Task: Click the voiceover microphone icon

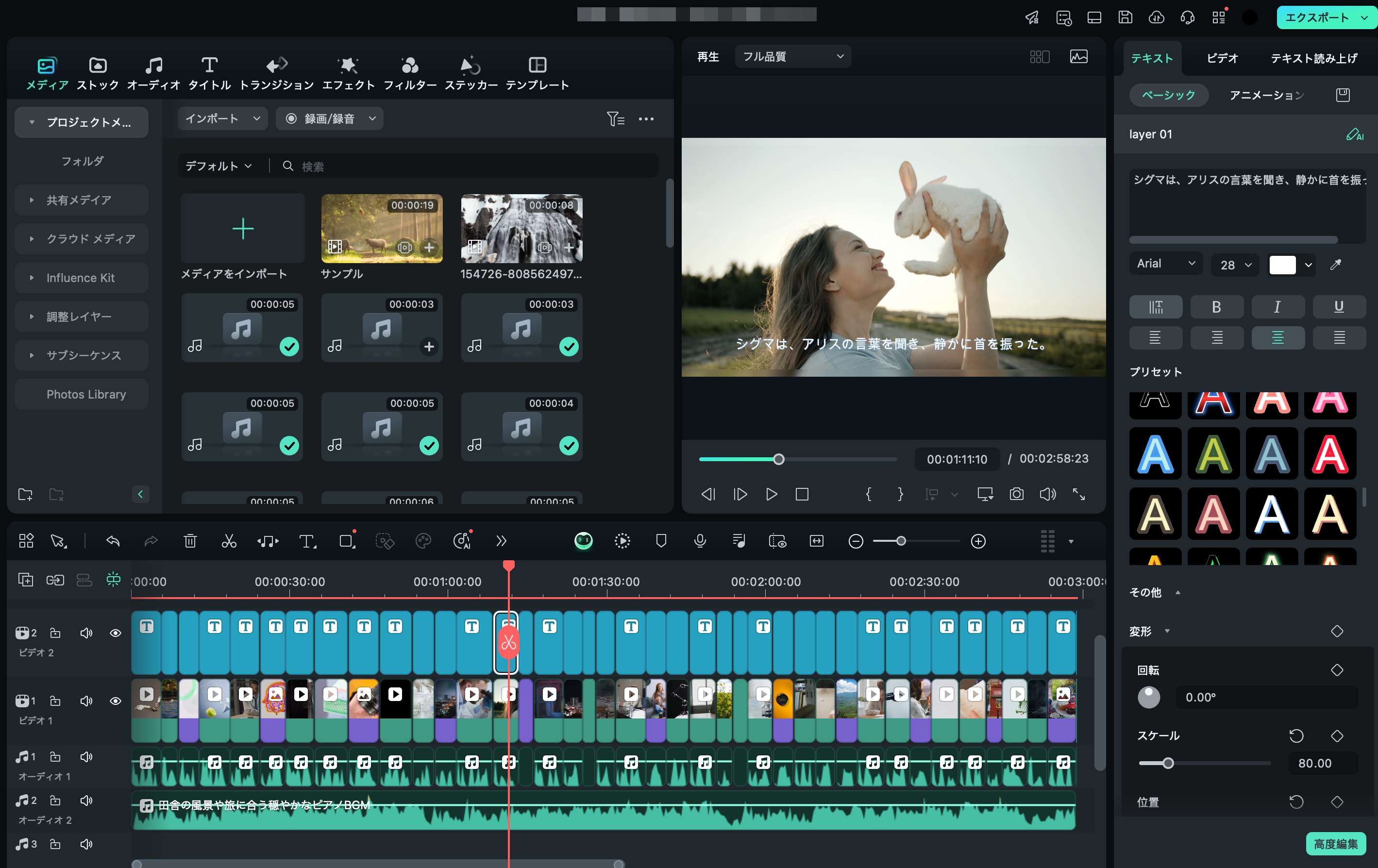Action: pos(699,541)
